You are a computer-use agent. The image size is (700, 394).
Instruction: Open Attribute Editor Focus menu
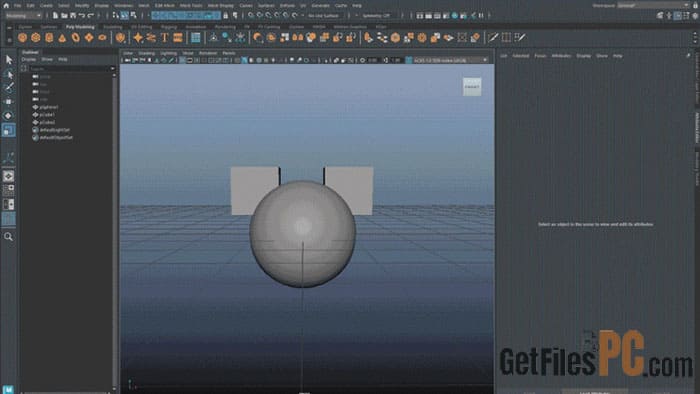pyautogui.click(x=540, y=56)
